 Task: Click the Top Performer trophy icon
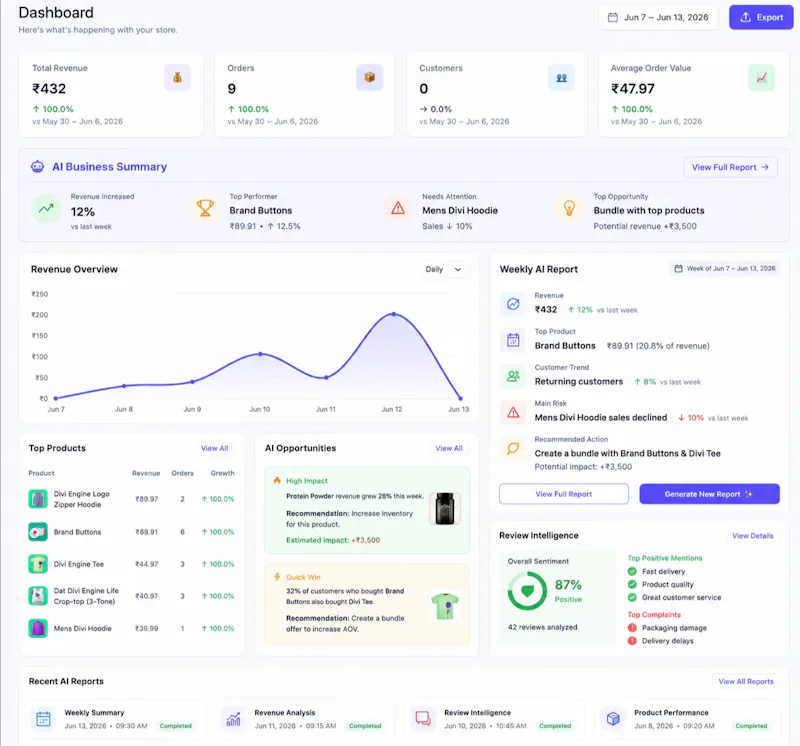tap(205, 208)
